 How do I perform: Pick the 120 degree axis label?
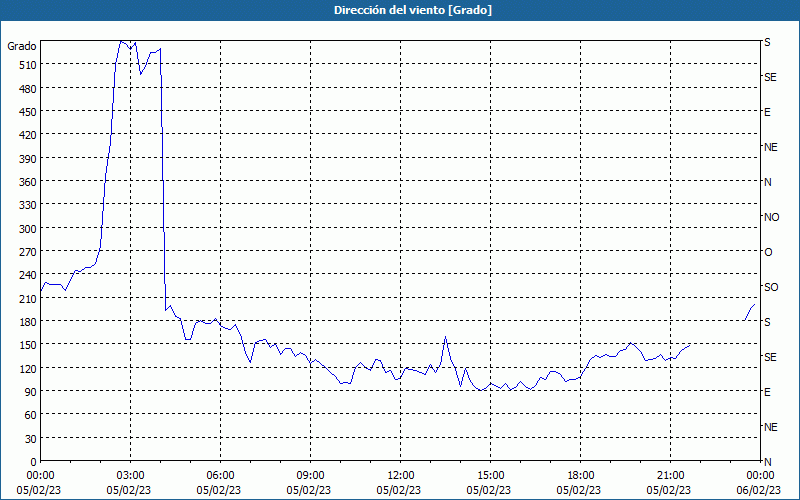(28, 369)
